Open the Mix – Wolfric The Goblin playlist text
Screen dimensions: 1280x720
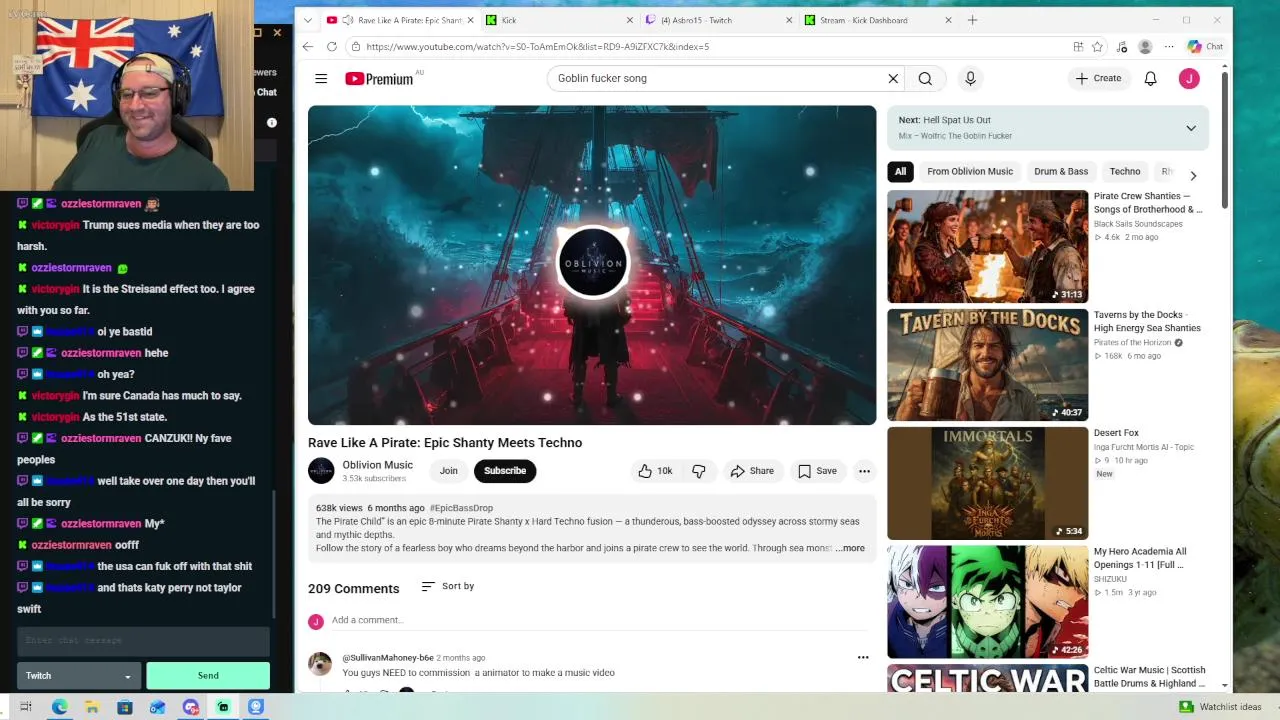(x=955, y=136)
